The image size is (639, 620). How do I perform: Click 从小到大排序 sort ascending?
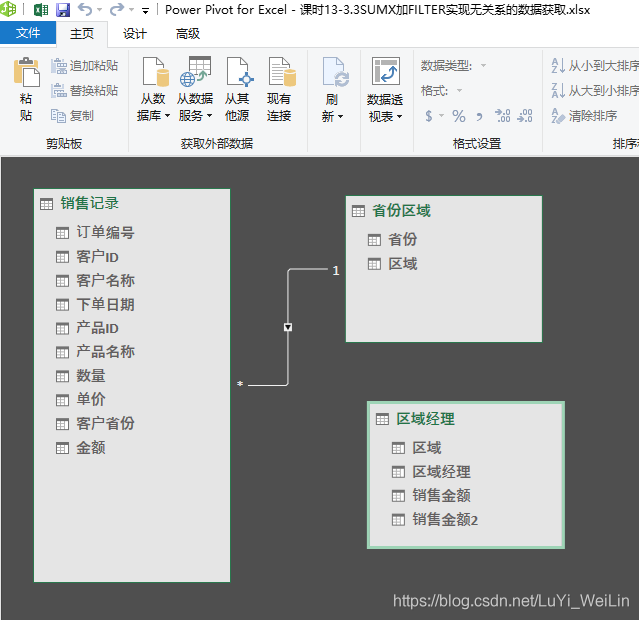(x=595, y=66)
